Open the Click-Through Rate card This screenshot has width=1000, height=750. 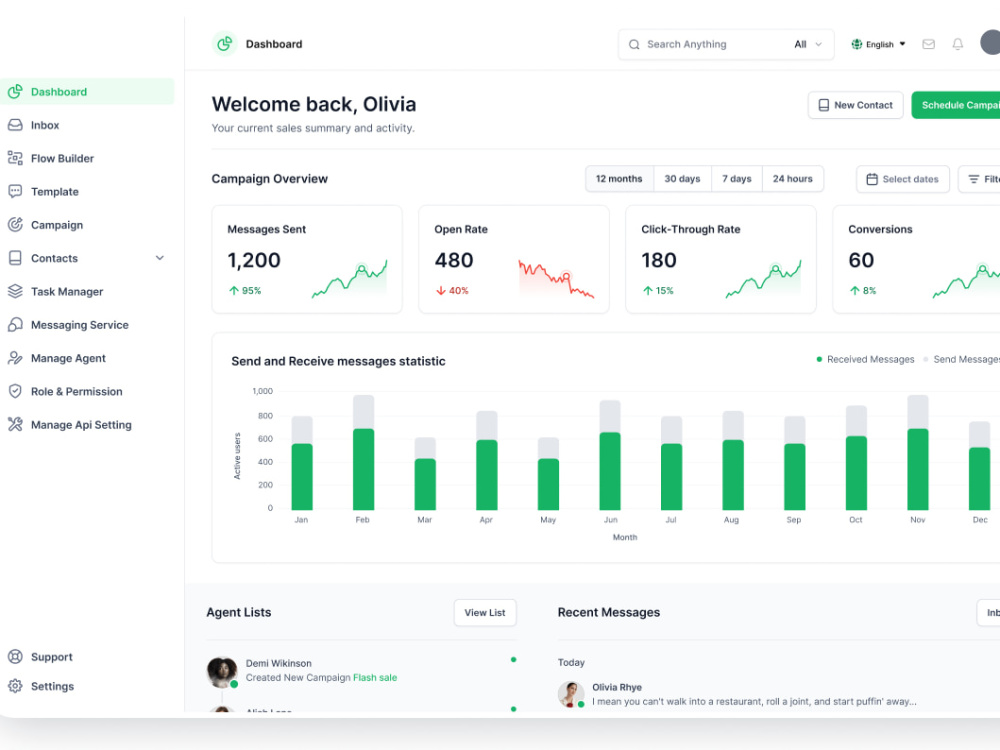(721, 259)
